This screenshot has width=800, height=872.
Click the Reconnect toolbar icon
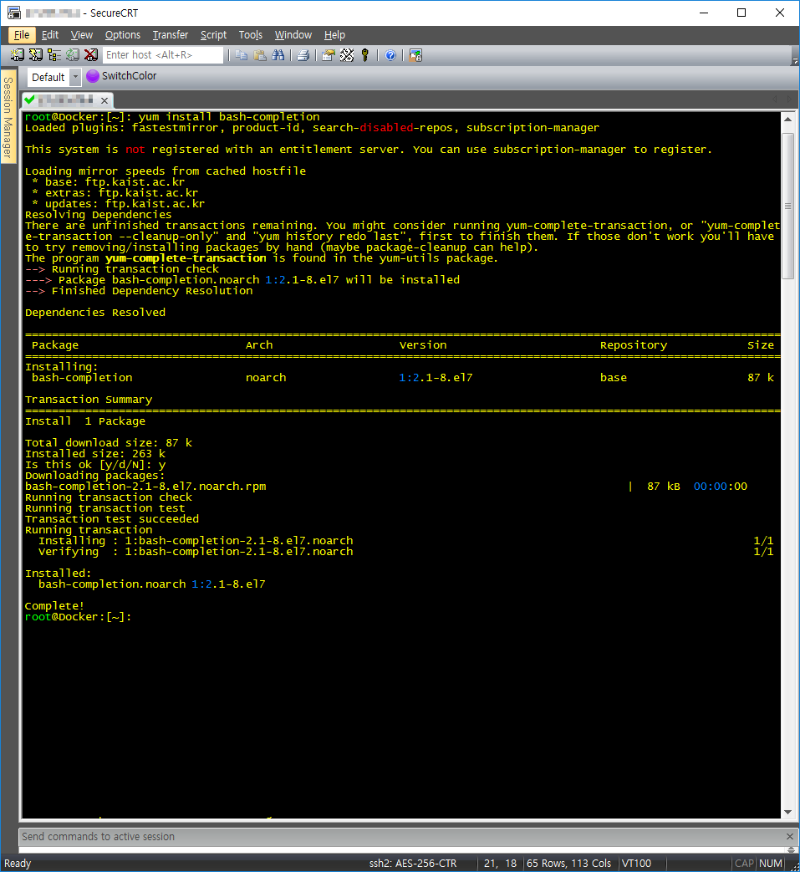coord(72,54)
